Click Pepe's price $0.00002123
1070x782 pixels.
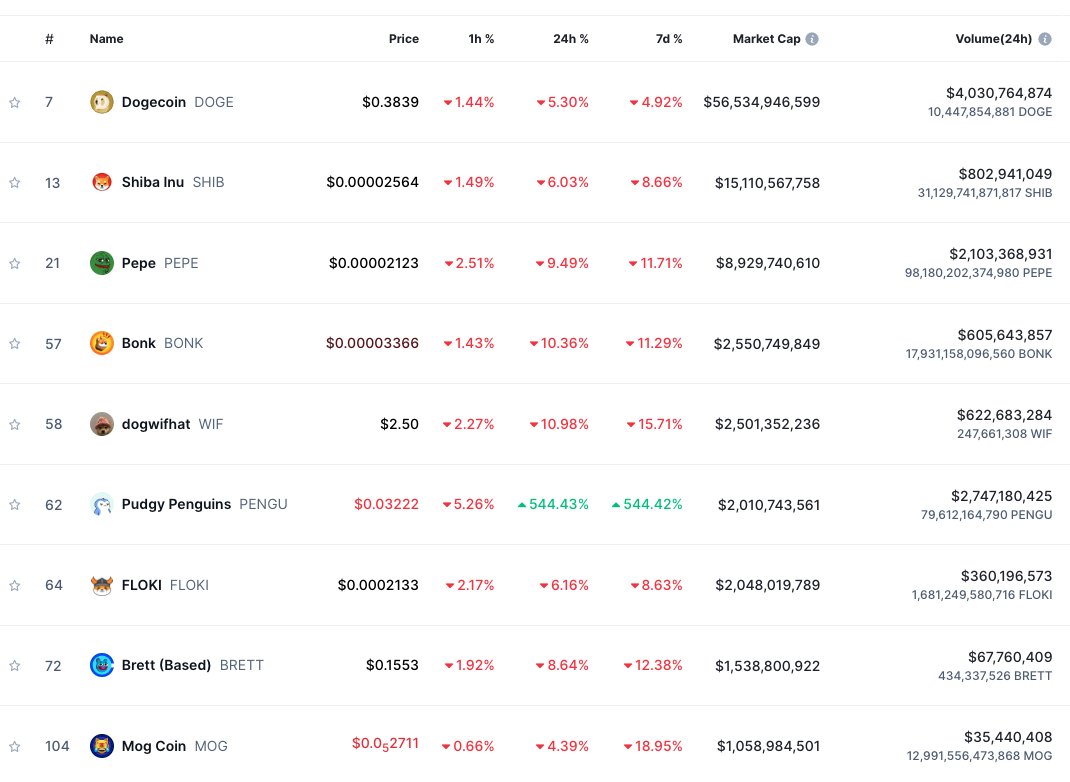pyautogui.click(x=374, y=263)
